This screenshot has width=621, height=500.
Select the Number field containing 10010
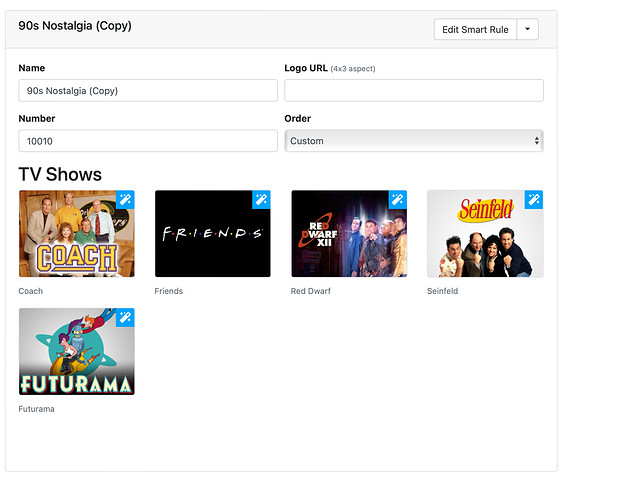point(148,141)
